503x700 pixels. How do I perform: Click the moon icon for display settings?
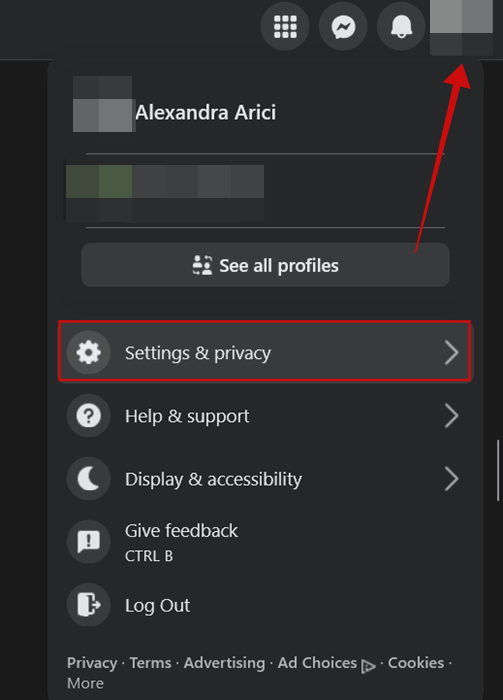click(x=88, y=479)
